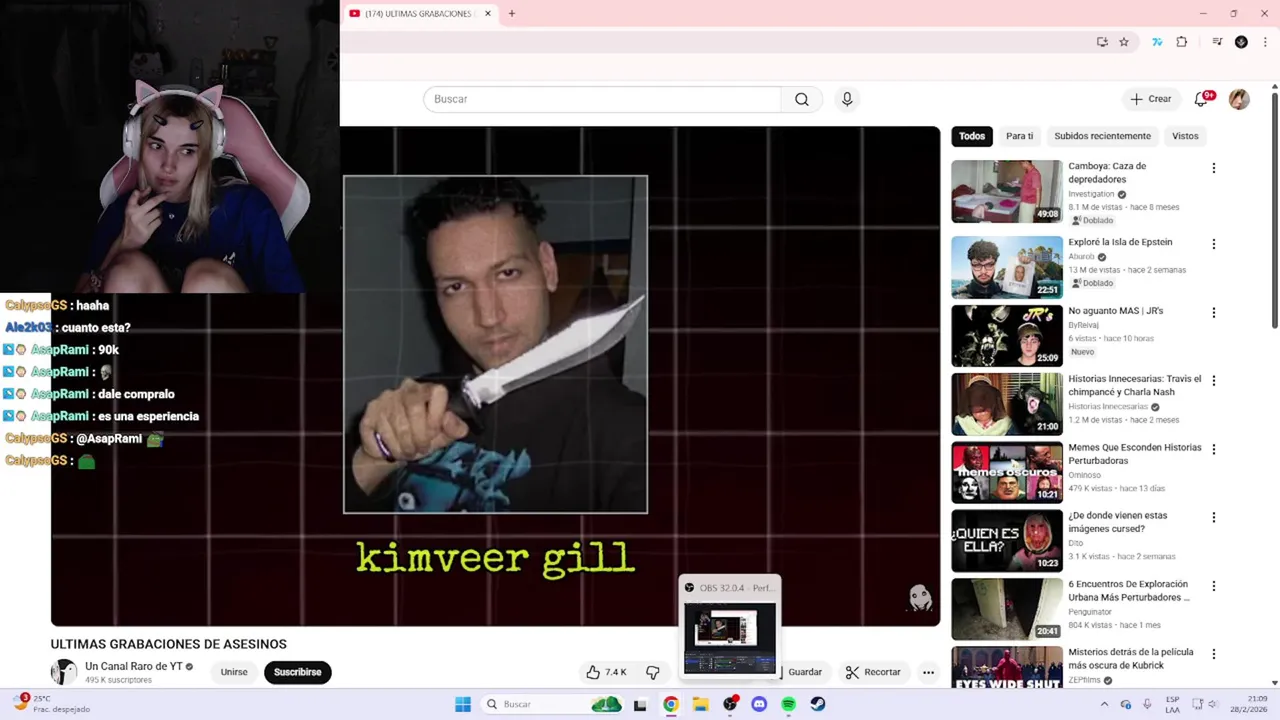Select the Para ti filter chip
The width and height of the screenshot is (1280, 720).
(1019, 136)
